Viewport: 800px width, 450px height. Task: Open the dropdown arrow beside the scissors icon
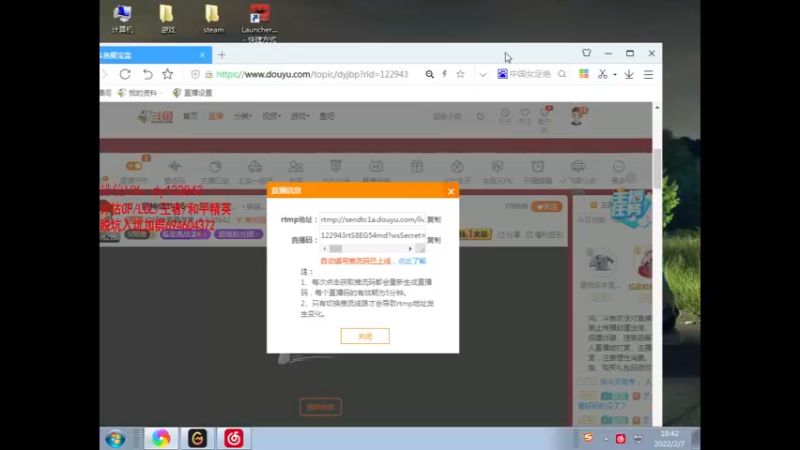pyautogui.click(x=615, y=75)
